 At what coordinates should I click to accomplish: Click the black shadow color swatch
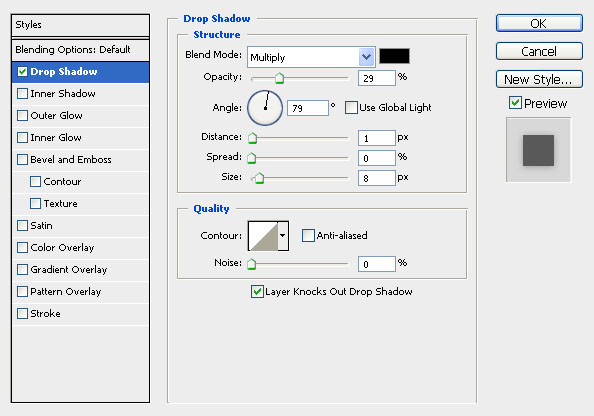point(394,56)
